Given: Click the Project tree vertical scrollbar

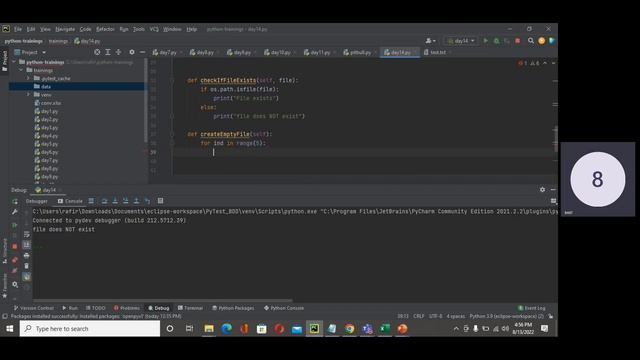Looking at the screenshot, I should pyautogui.click(x=146, y=100).
